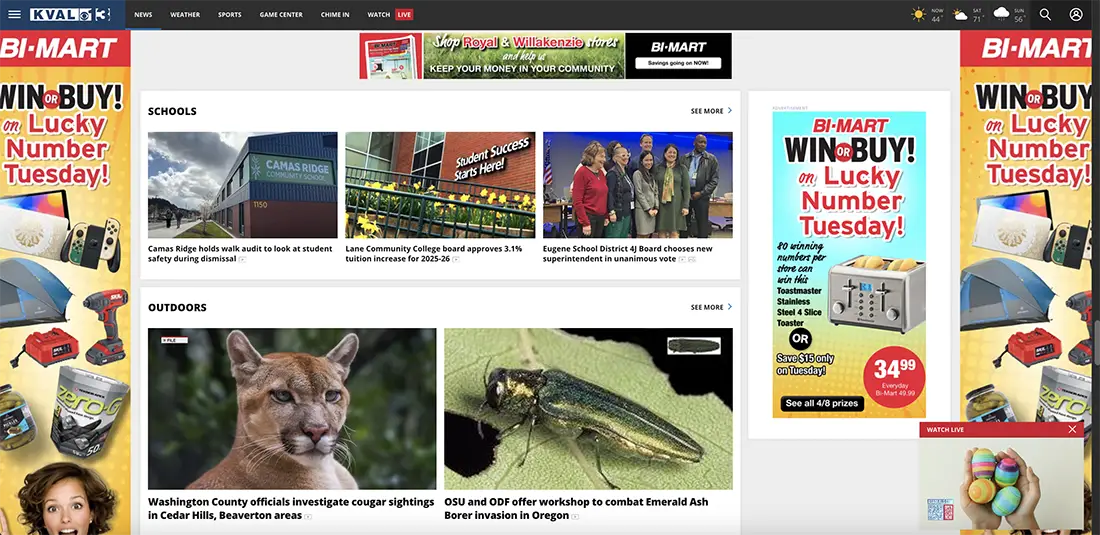This screenshot has width=1100, height=535.
Task: Click the cougar photo thumbnail
Action: point(292,409)
